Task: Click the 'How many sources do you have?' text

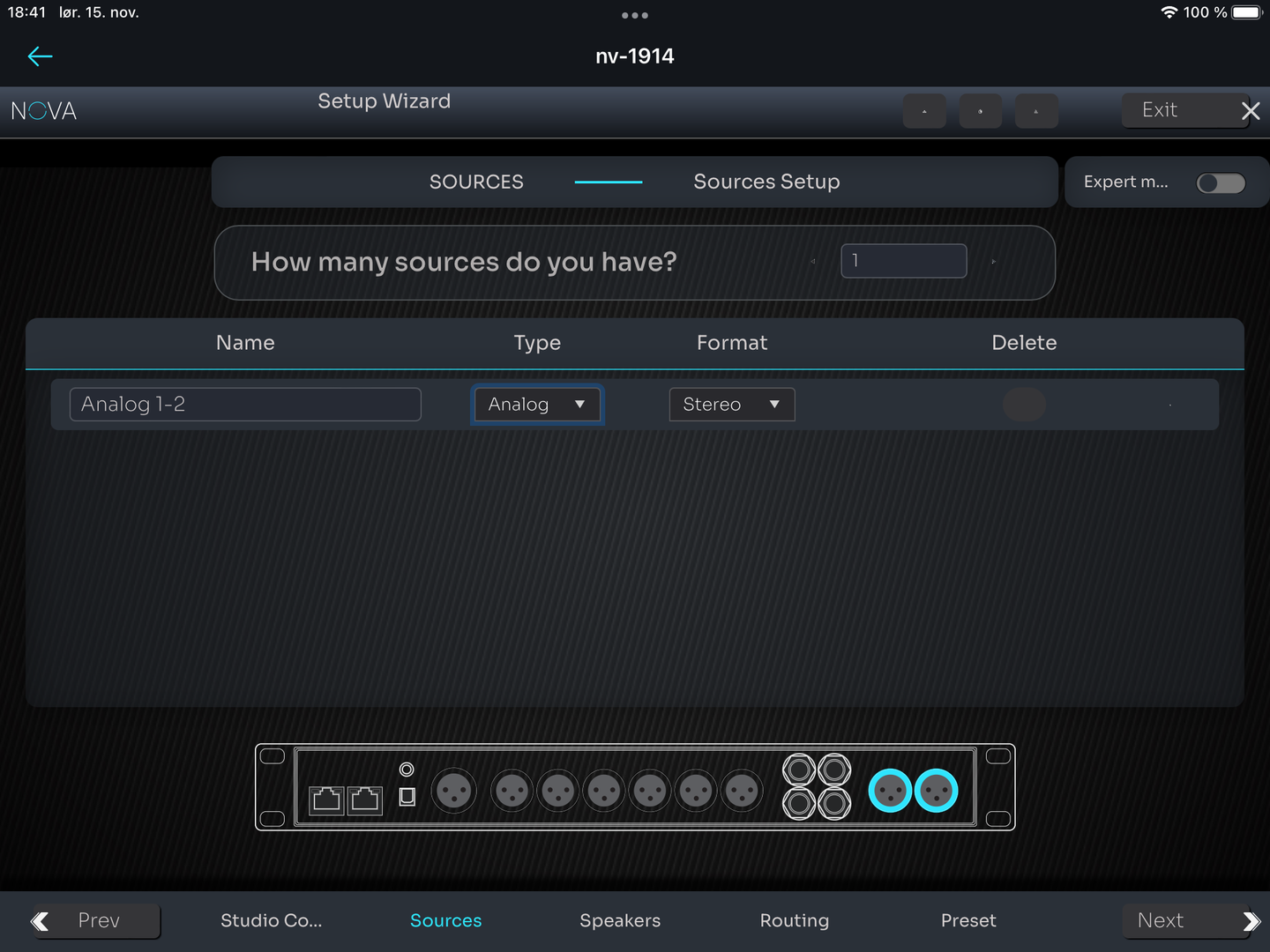Action: coord(464,262)
